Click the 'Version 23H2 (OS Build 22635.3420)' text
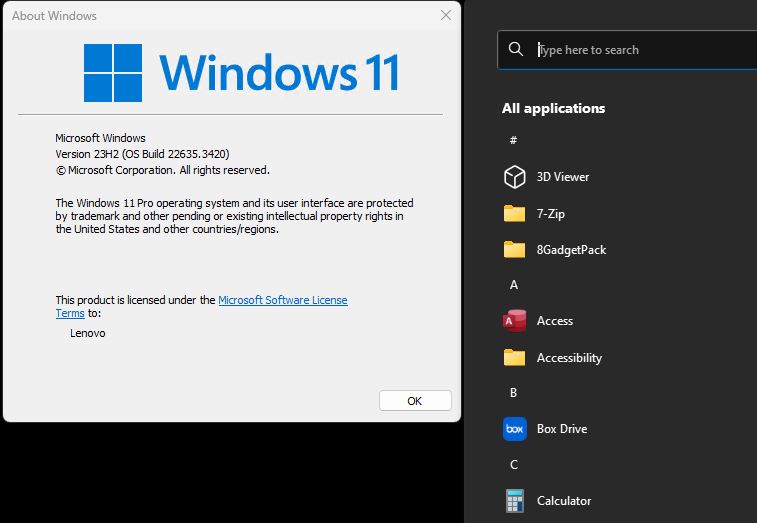The image size is (757, 523). [142, 154]
